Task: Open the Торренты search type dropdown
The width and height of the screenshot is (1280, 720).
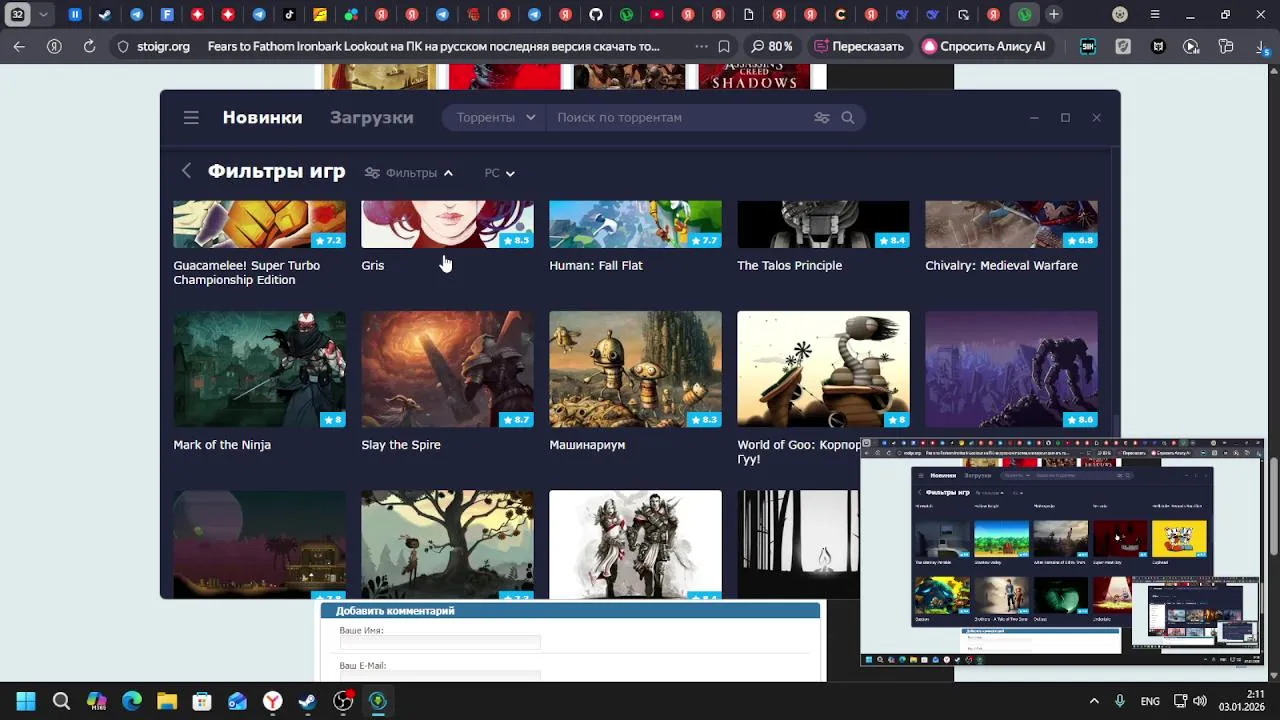Action: (495, 117)
